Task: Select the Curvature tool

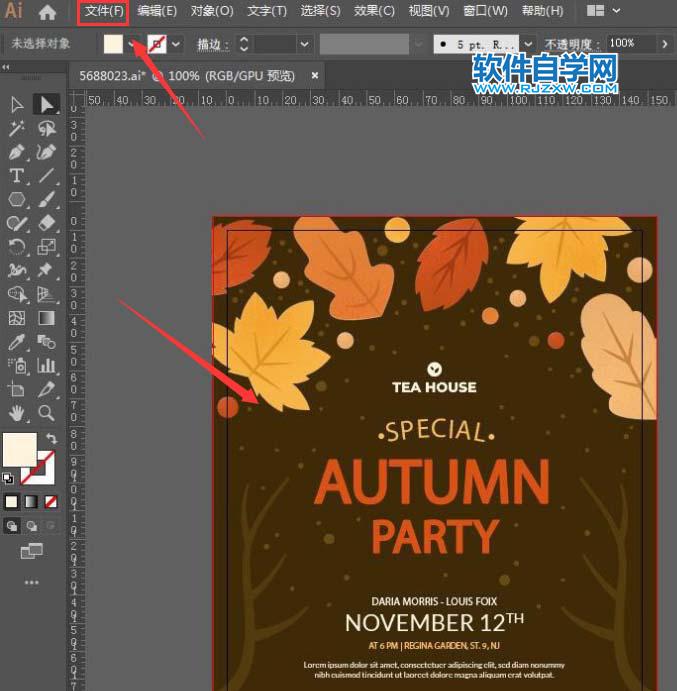Action: [46, 152]
